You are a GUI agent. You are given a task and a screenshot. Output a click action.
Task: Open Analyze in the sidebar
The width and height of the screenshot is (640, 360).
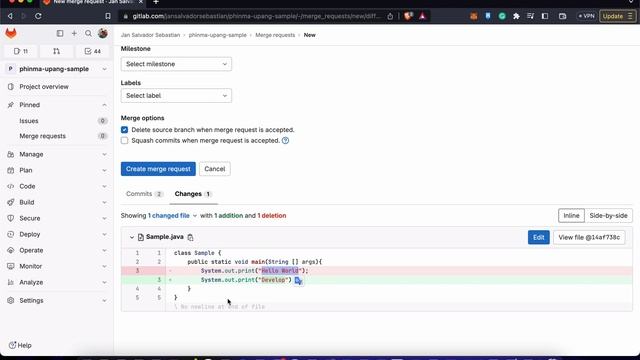pos(57,282)
